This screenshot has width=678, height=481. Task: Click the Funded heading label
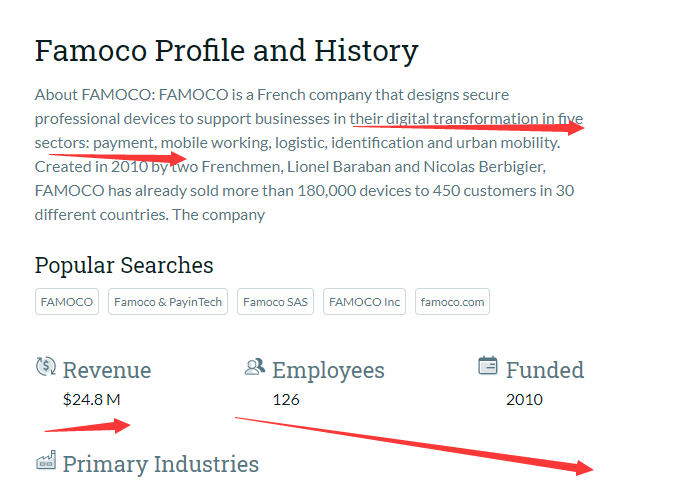545,370
